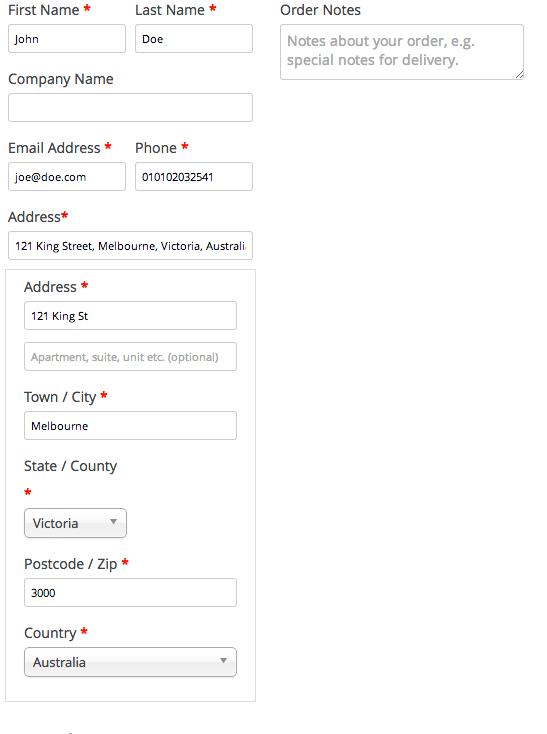Click the Postcode / Zip label
The image size is (547, 734).
pyautogui.click(x=71, y=564)
